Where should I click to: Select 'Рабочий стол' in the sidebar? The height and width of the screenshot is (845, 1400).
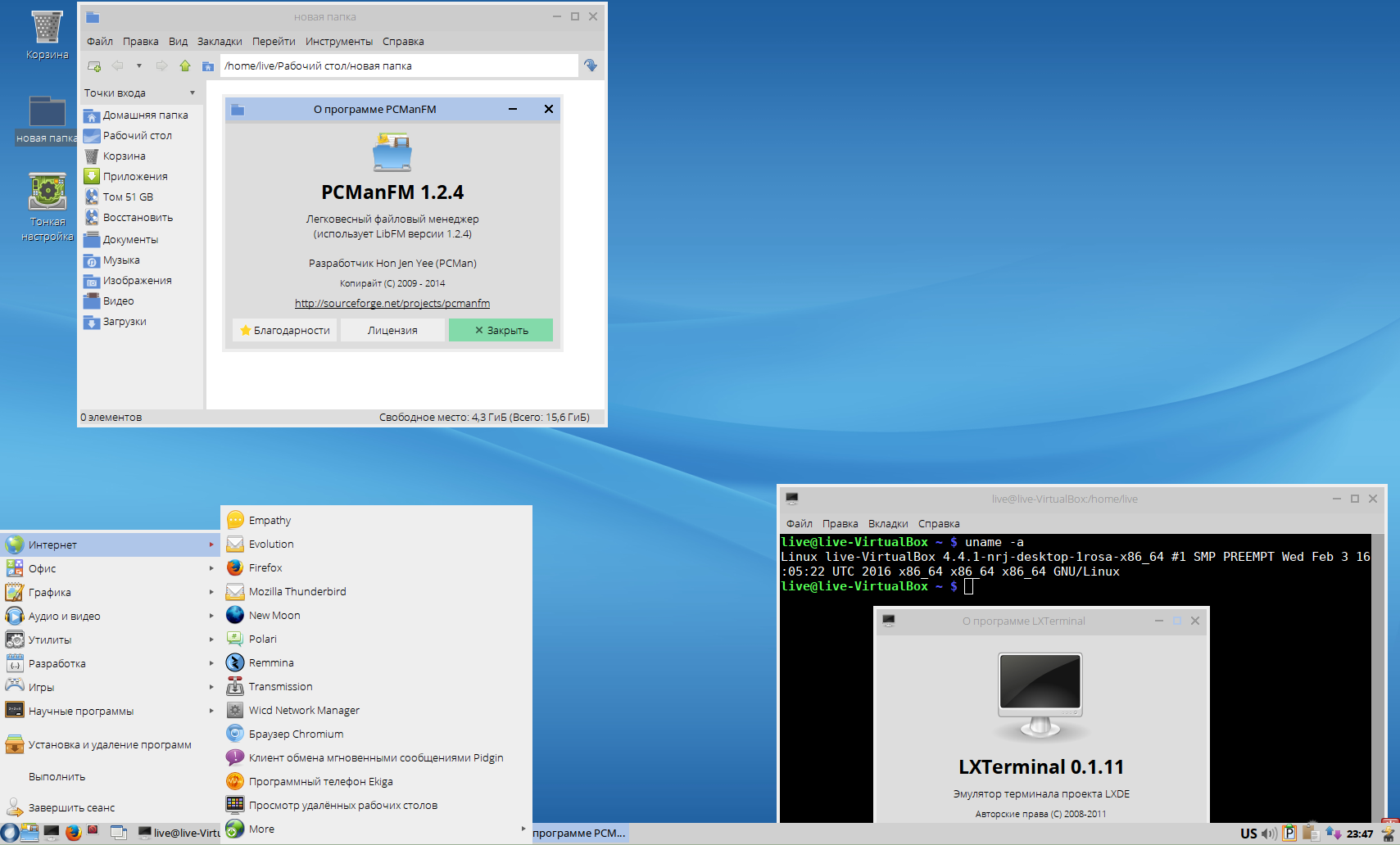click(x=141, y=136)
